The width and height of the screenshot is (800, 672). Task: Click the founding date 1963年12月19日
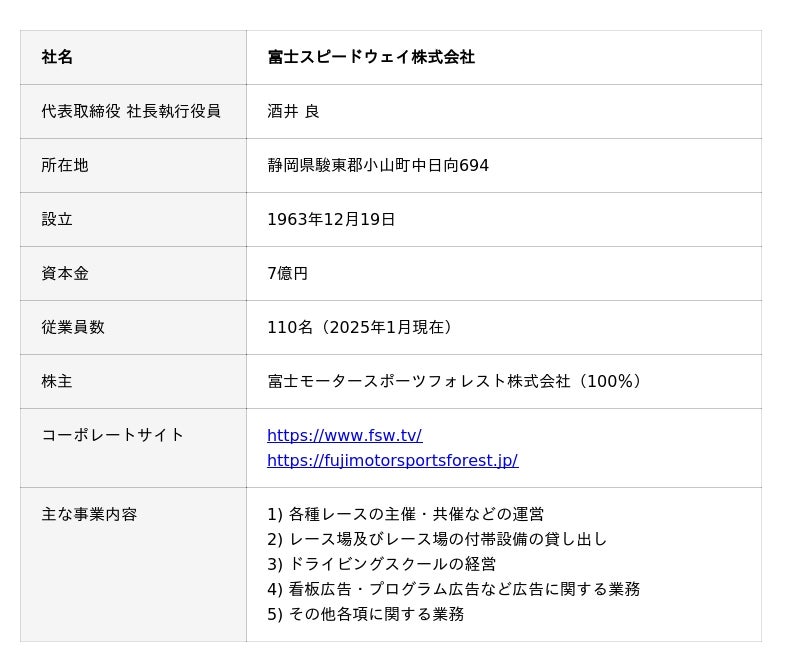(331, 220)
